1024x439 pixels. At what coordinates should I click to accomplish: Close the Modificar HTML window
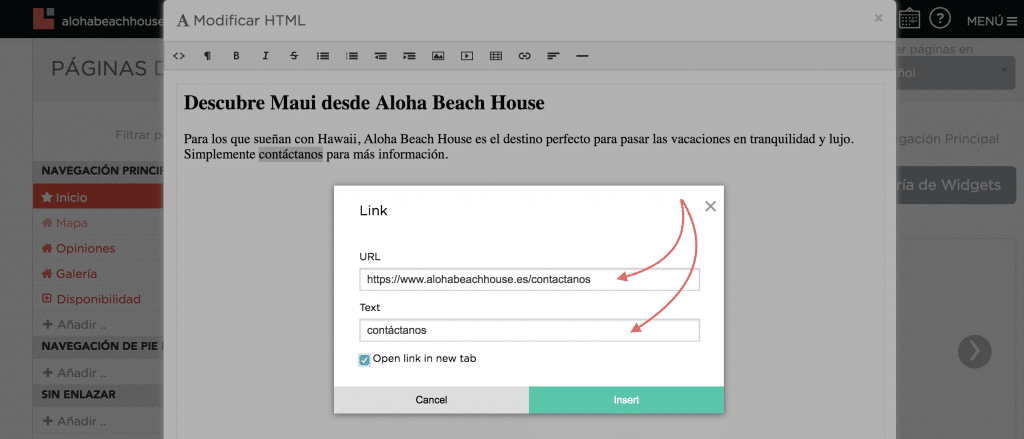click(x=878, y=18)
